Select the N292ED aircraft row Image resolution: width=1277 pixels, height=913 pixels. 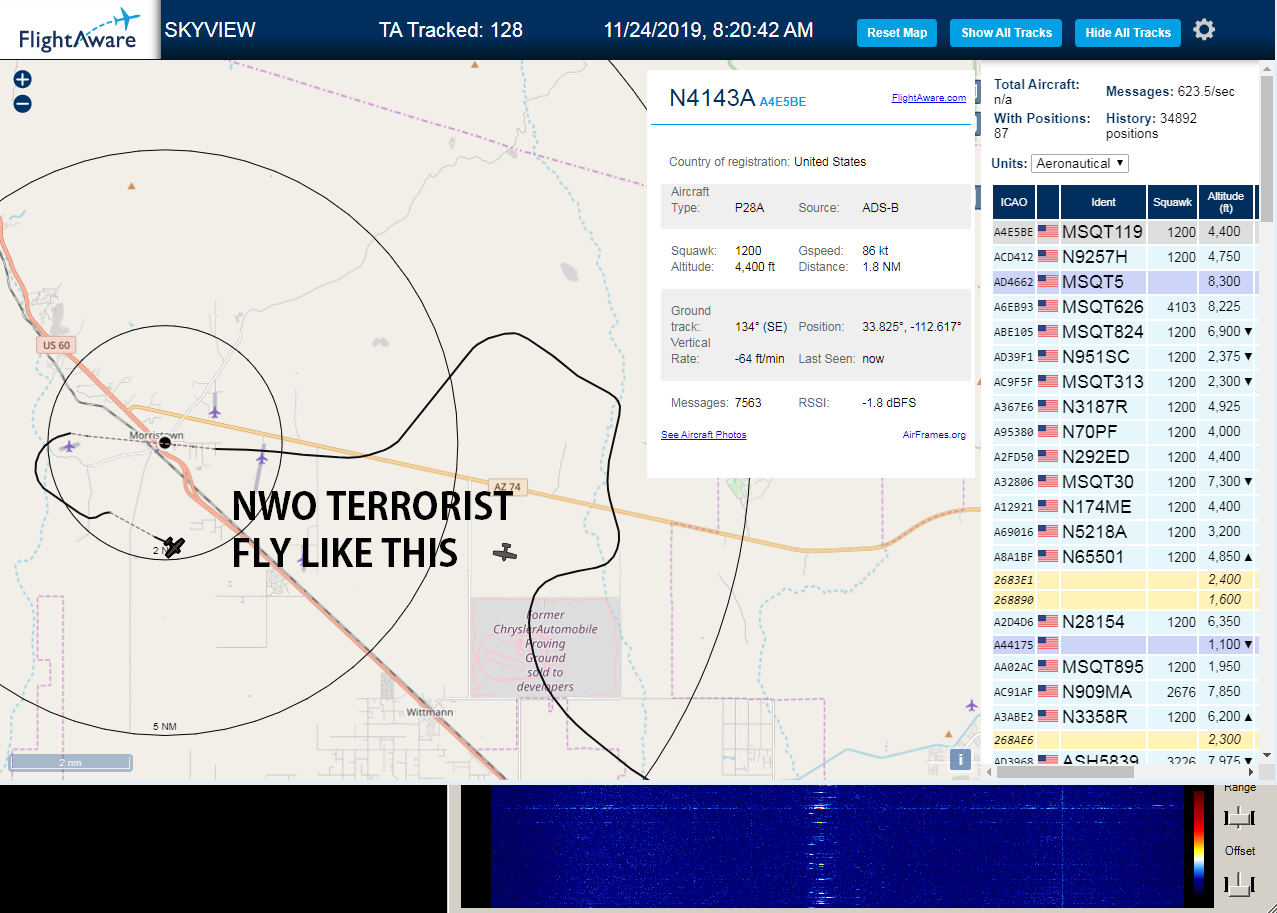pos(1124,457)
